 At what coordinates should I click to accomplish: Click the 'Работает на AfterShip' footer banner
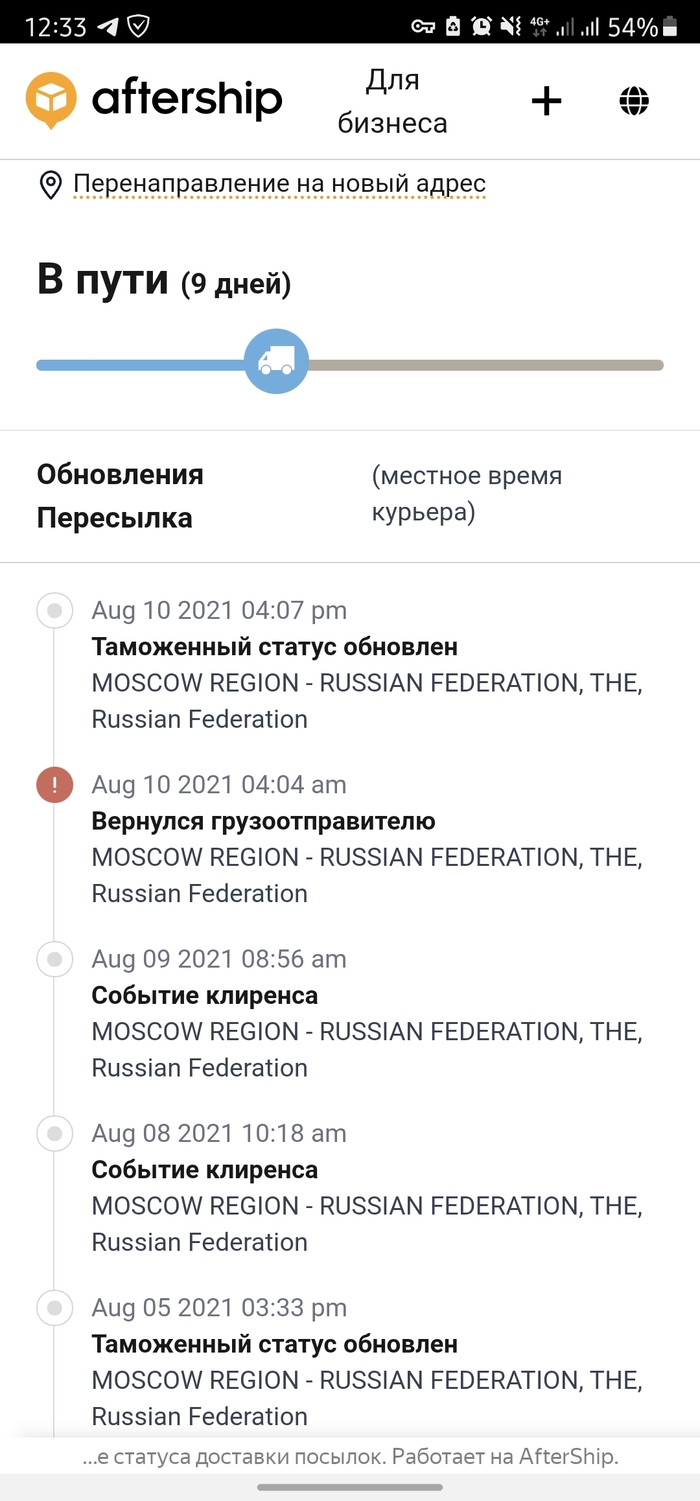tap(350, 1456)
